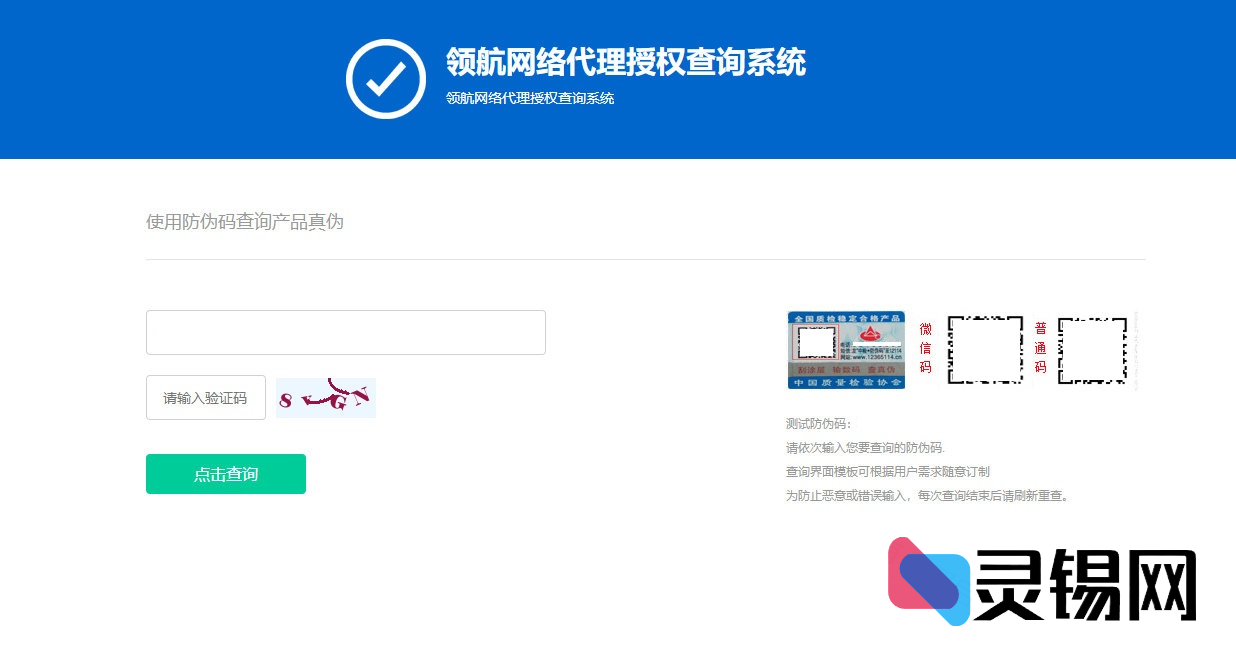
Task: Click the white checkmark logo in header
Action: 386,77
